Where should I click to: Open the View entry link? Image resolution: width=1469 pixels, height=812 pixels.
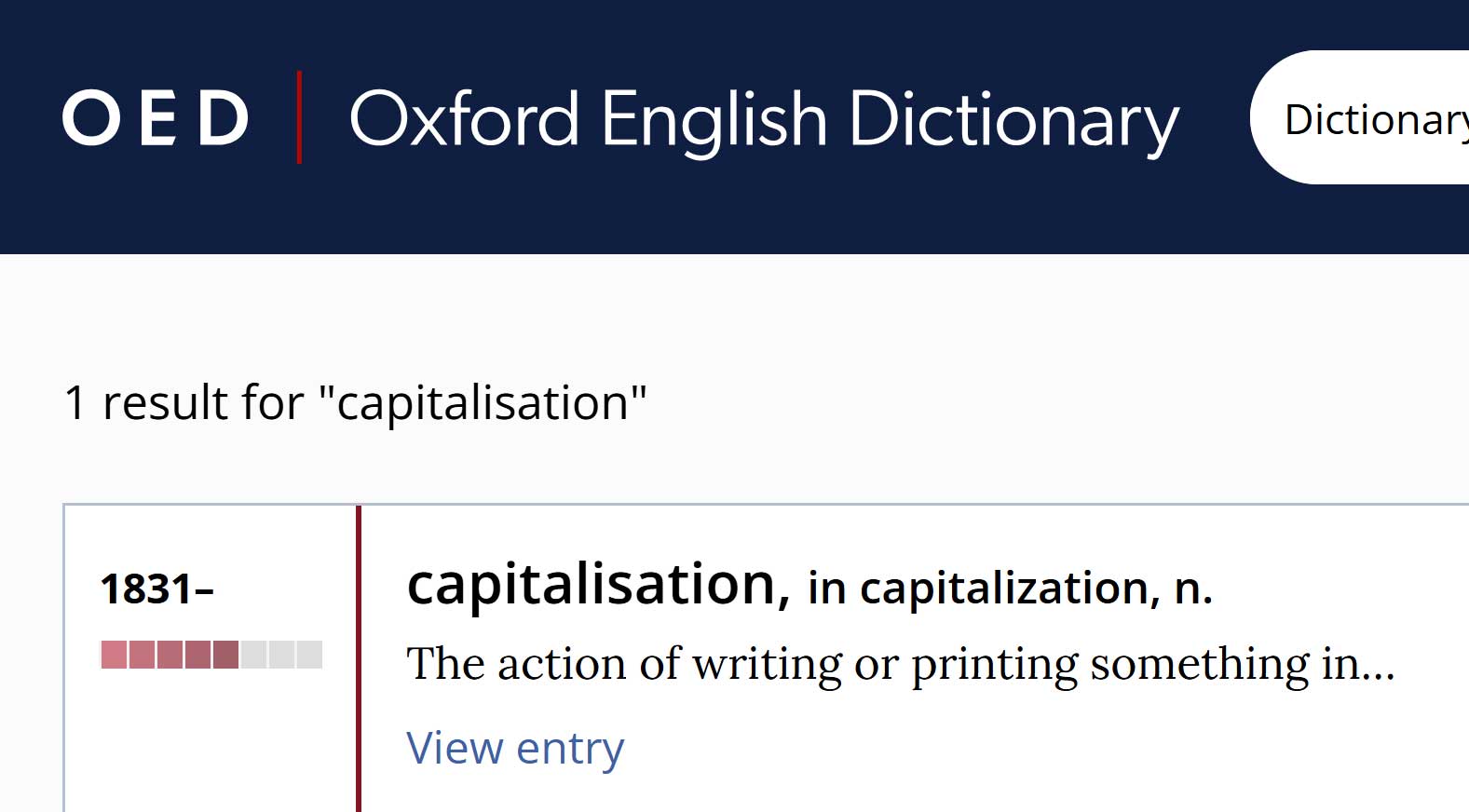[x=515, y=748]
